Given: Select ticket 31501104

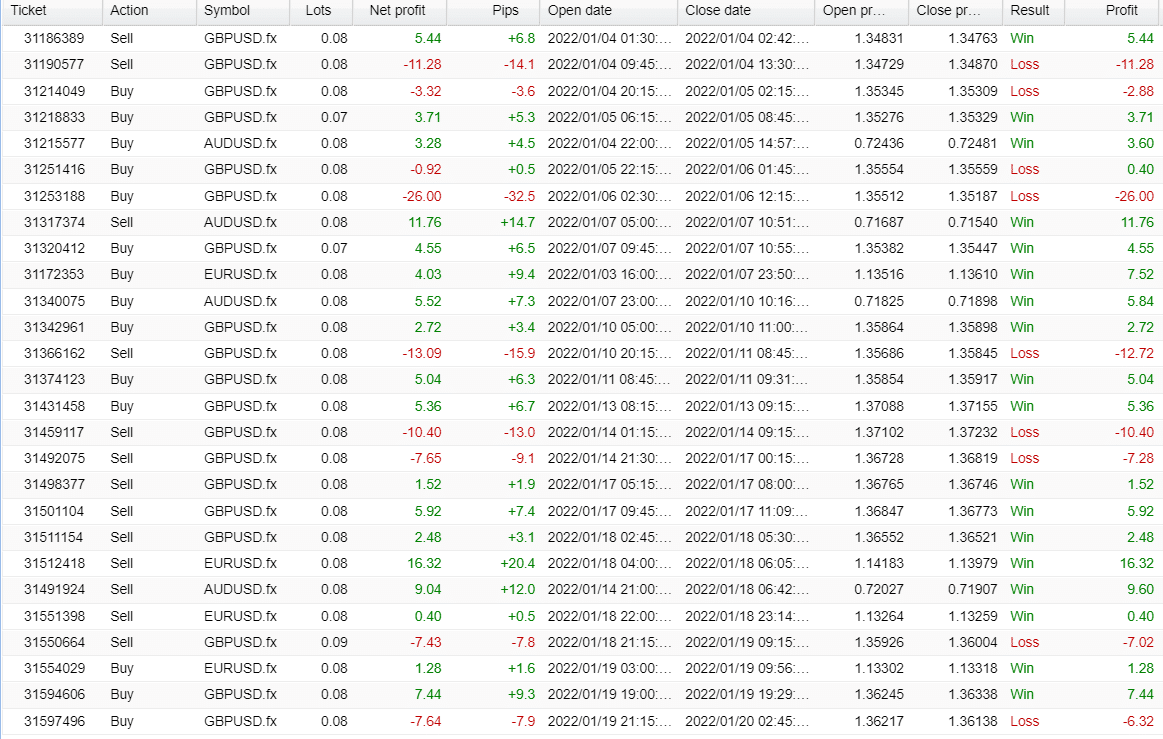Looking at the screenshot, I should coord(54,511).
